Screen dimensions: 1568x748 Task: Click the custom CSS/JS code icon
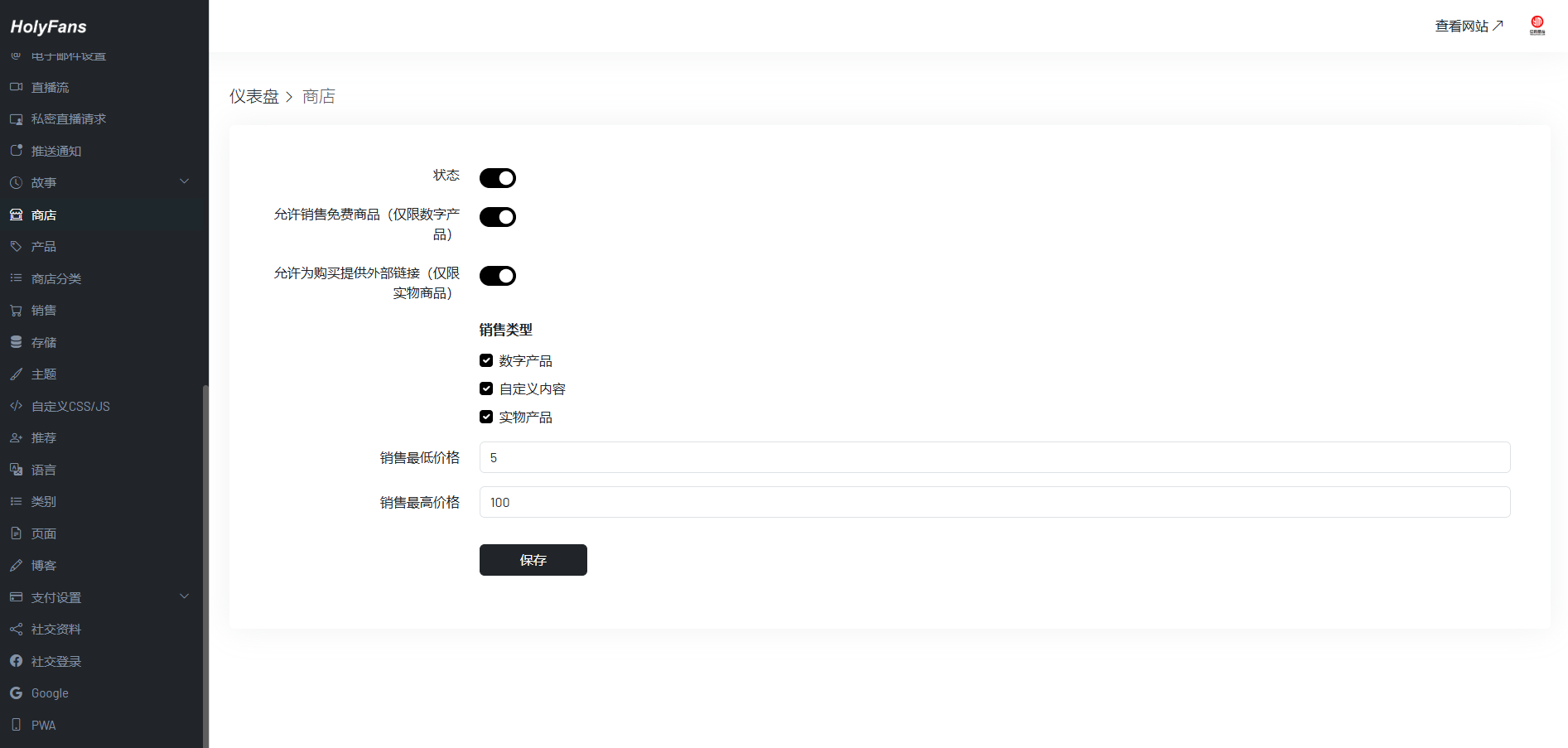16,406
